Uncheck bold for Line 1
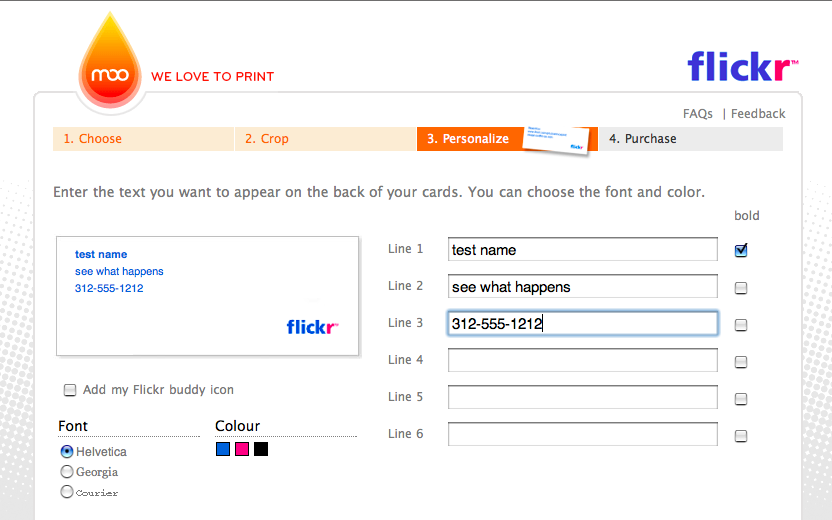Image resolution: width=832 pixels, height=520 pixels. point(741,250)
